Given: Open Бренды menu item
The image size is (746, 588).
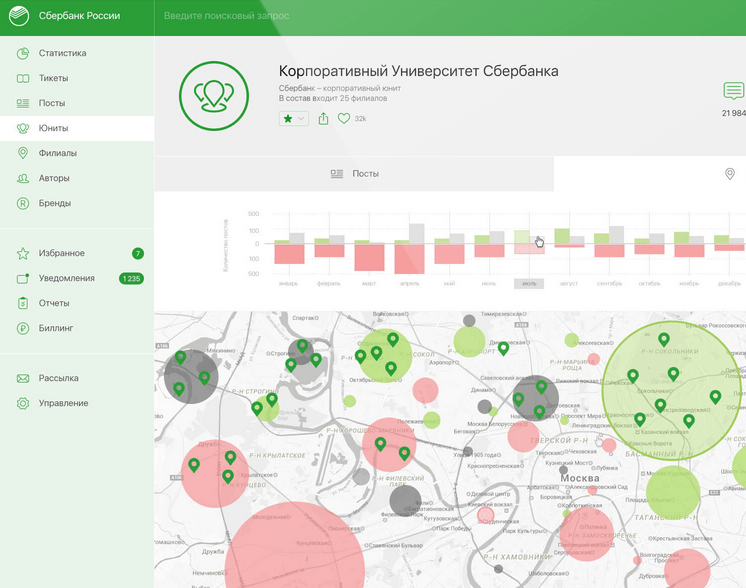Looking at the screenshot, I should point(77,204).
